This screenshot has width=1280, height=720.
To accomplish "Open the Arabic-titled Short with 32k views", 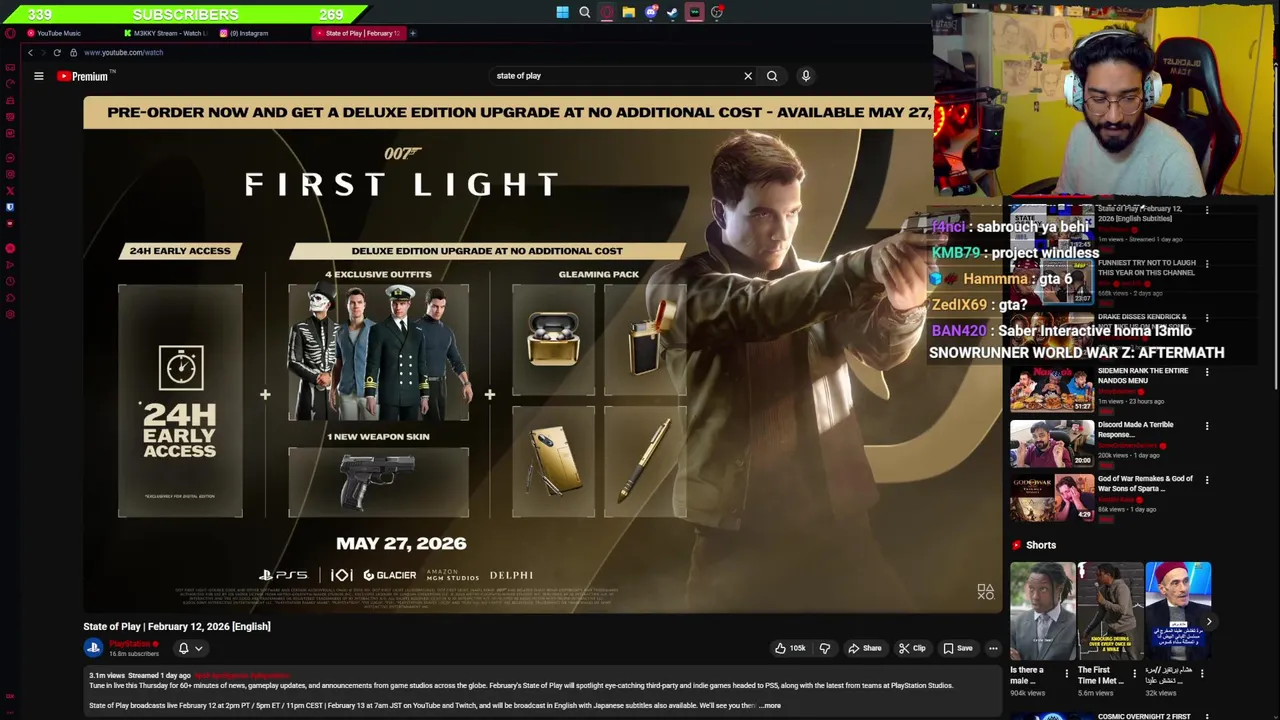I will click(x=1178, y=610).
